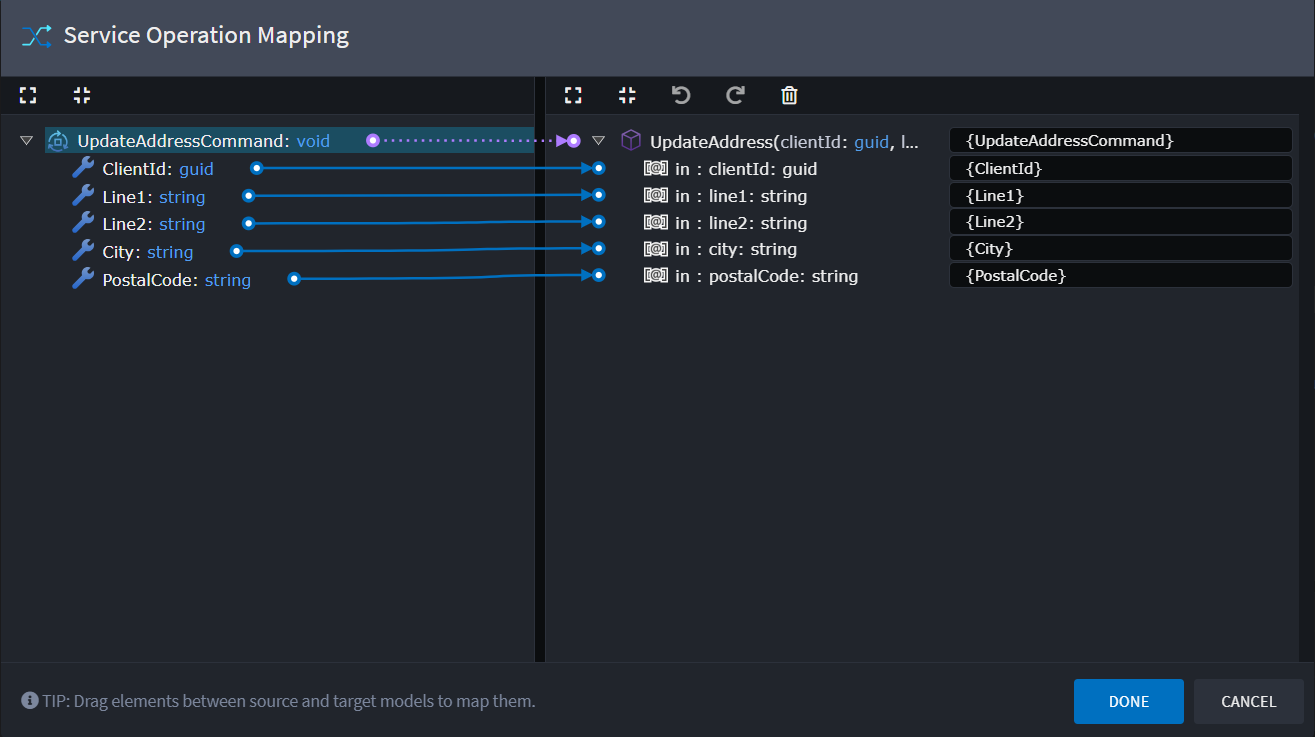Image resolution: width=1315 pixels, height=737 pixels.
Task: Click parameter icon beside postalCode: string
Action: pyautogui.click(x=655, y=276)
